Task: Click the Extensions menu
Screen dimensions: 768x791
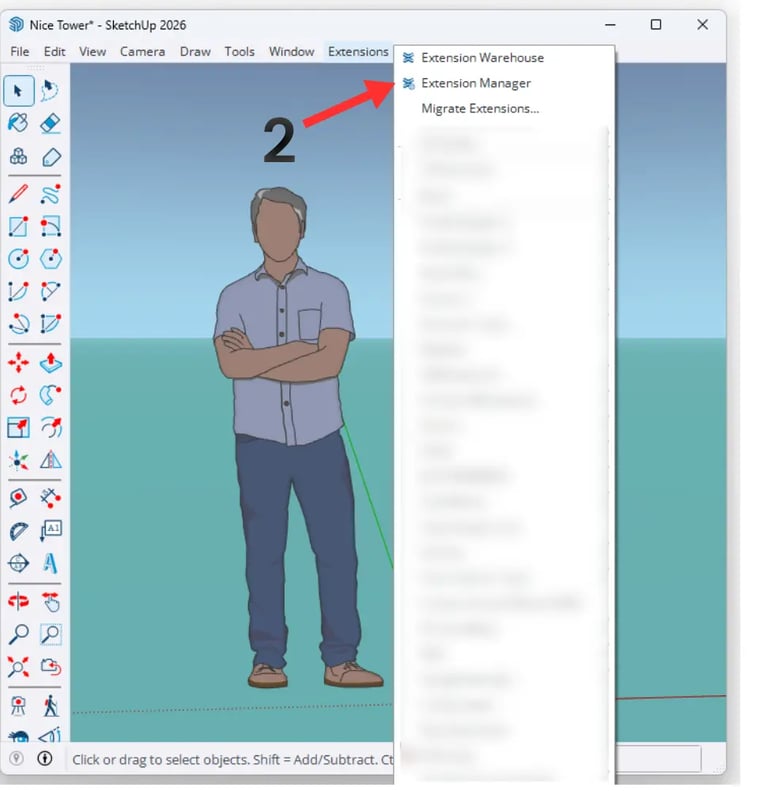Action: [358, 51]
